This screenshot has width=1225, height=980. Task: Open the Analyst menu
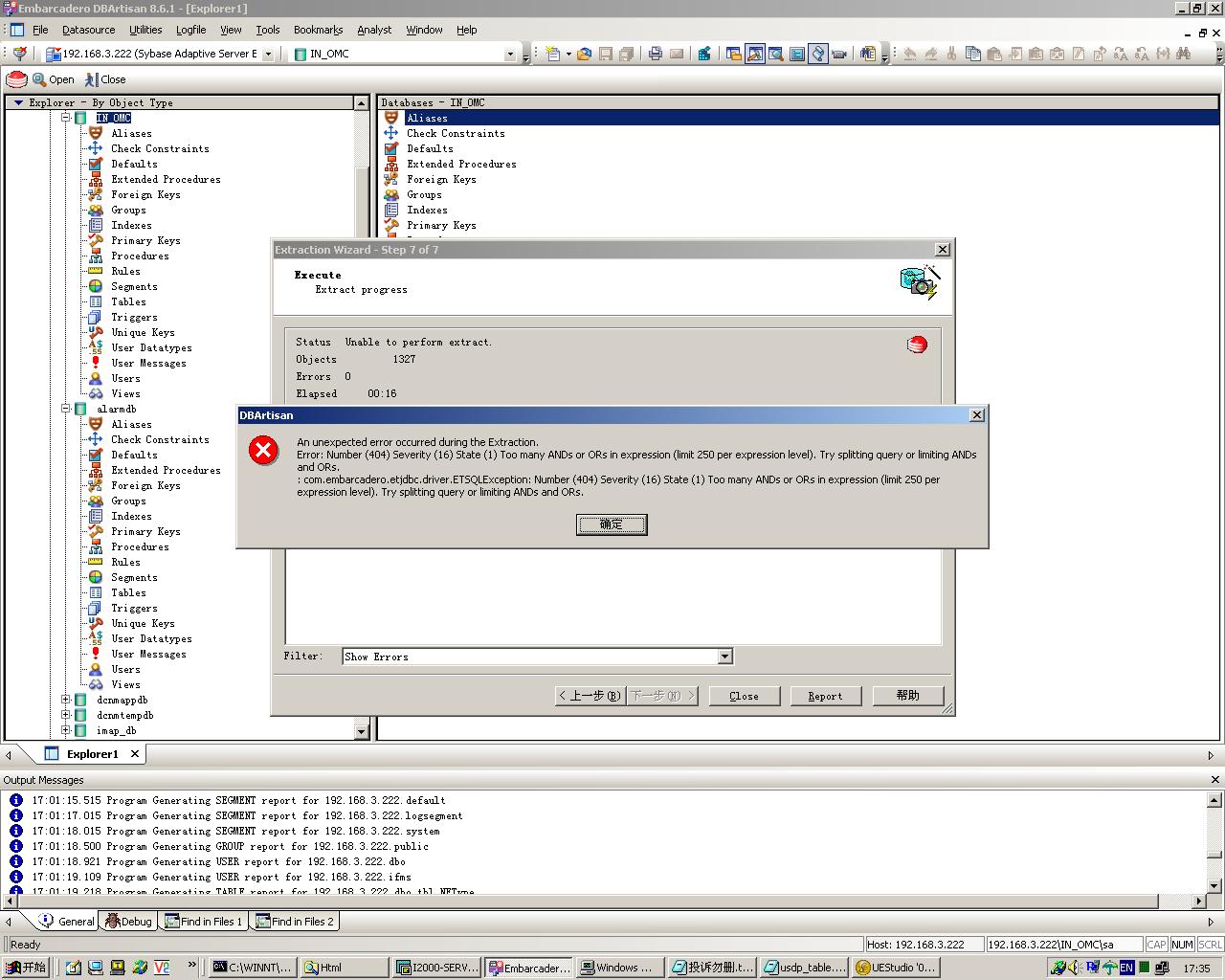pyautogui.click(x=374, y=30)
